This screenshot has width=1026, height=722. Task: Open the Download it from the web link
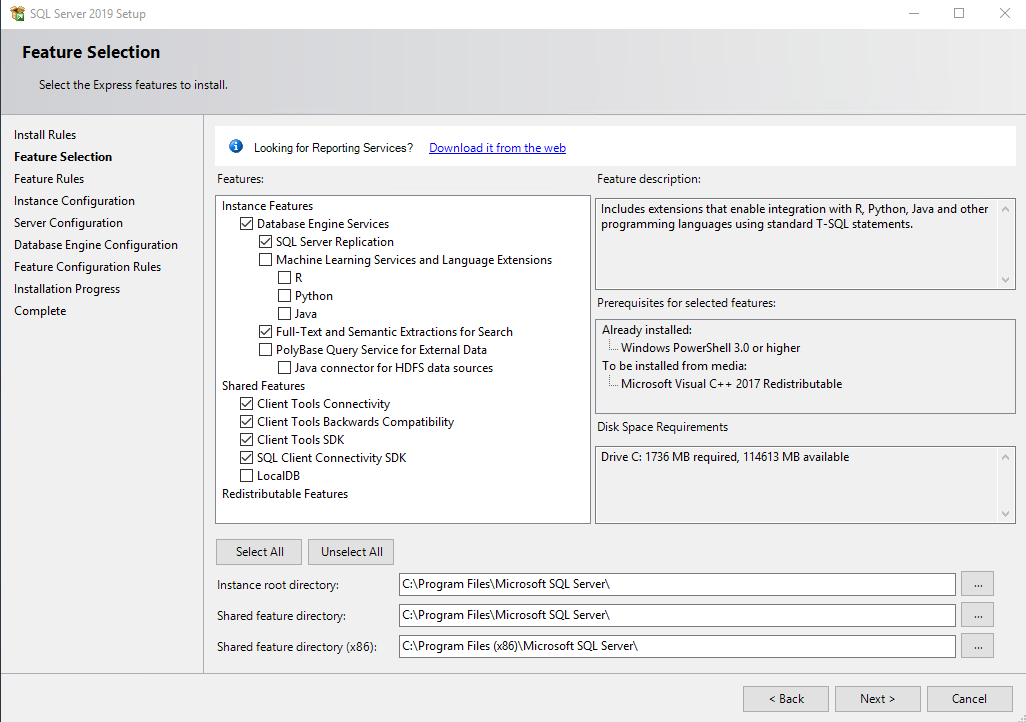coord(497,148)
